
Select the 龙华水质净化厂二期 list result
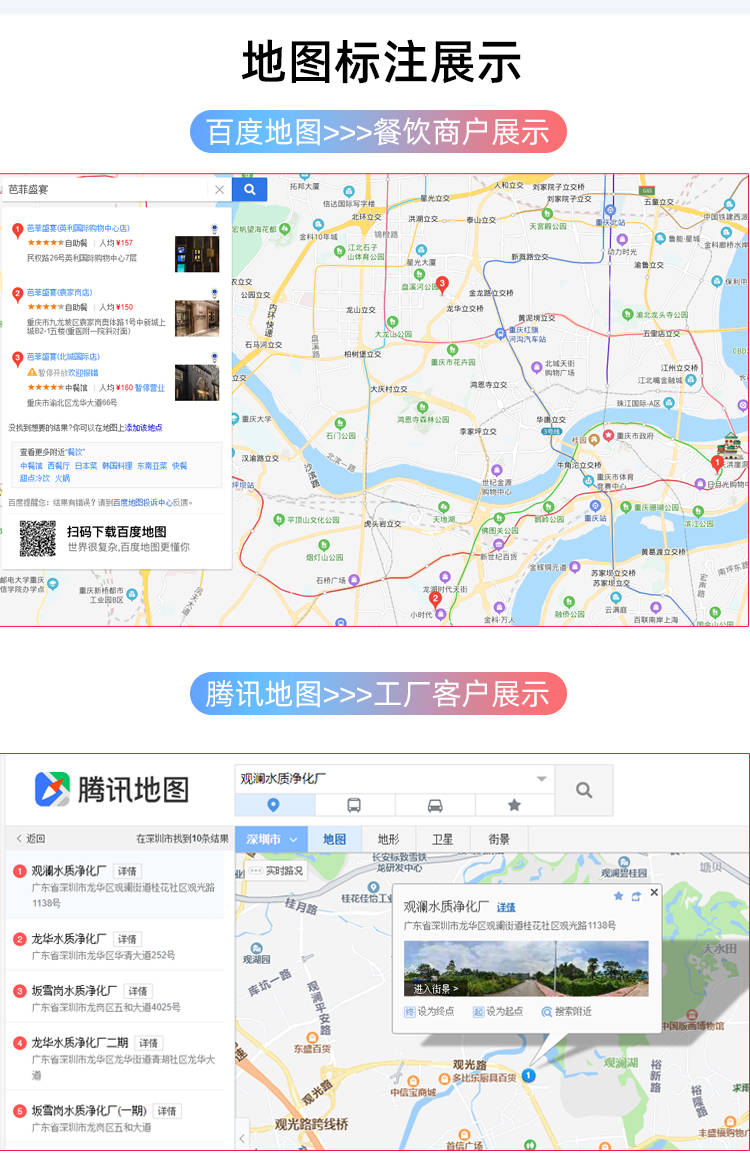tap(115, 1057)
